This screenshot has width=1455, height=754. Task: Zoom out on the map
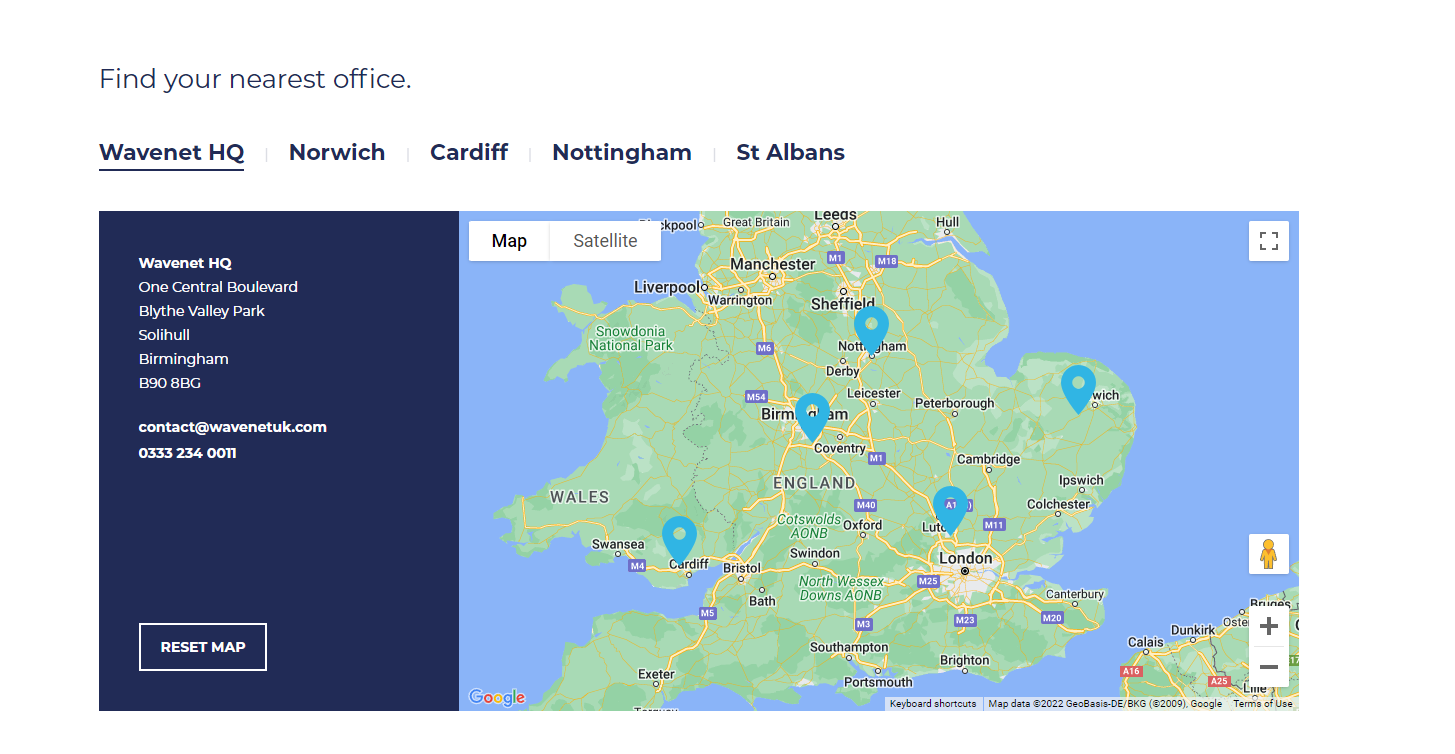[x=1268, y=667]
